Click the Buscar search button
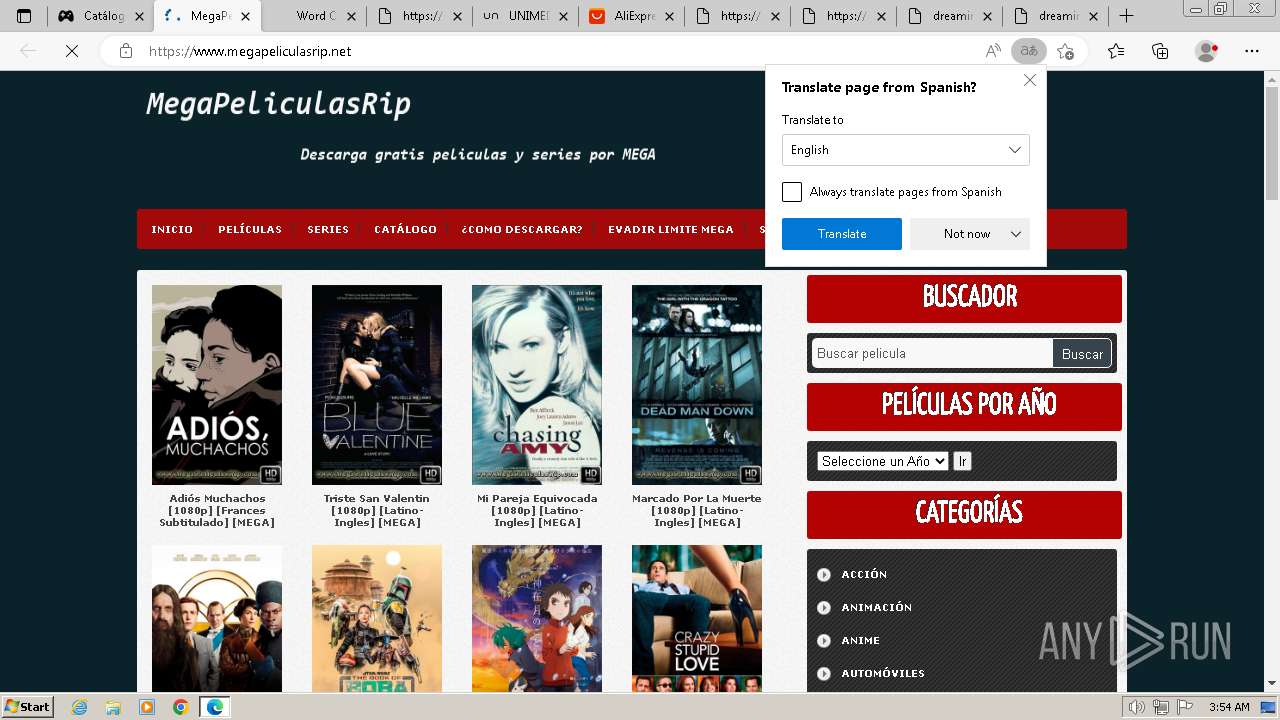This screenshot has width=1280, height=720. [1082, 353]
